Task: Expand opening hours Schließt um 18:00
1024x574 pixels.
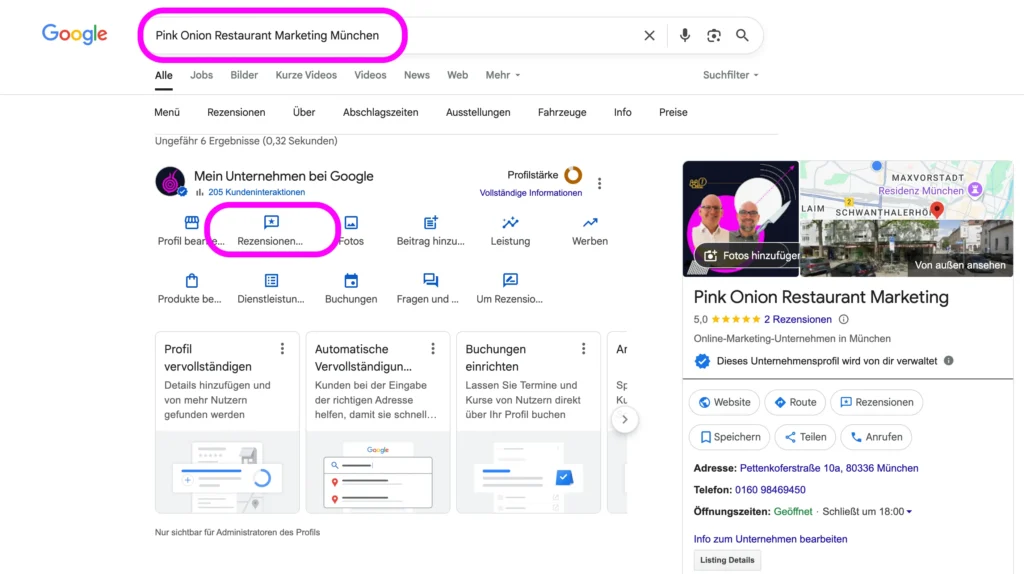Action: 867,511
